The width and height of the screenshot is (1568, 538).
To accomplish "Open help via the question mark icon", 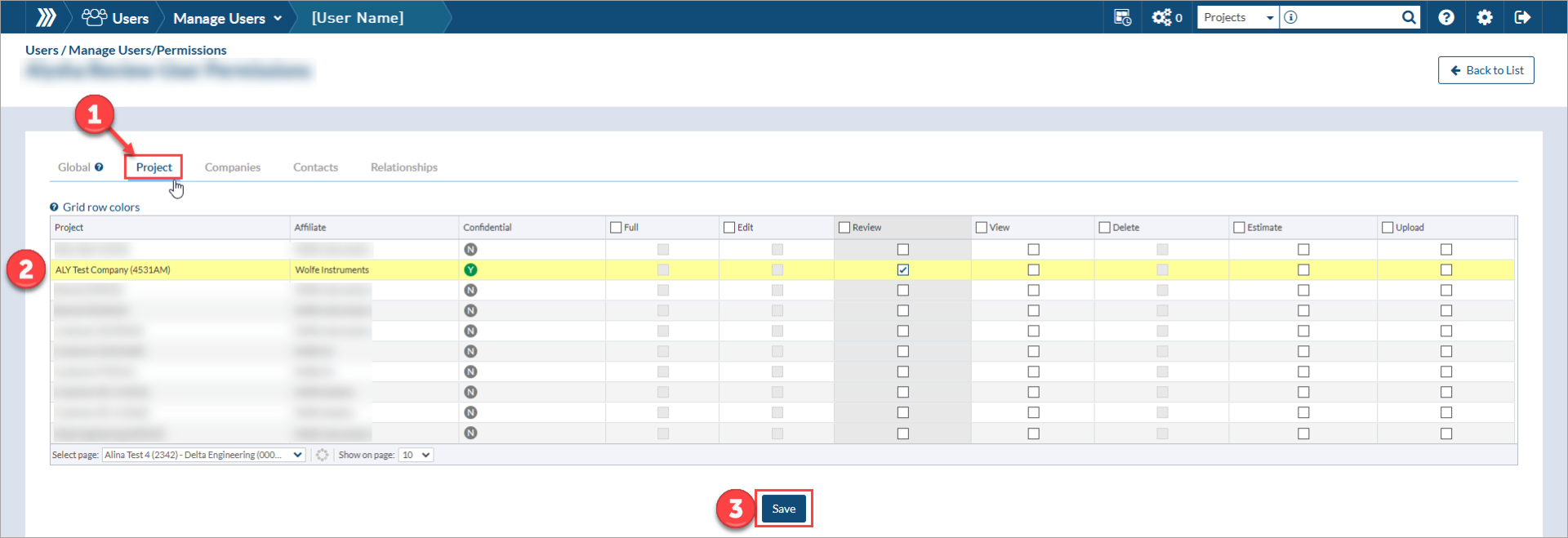I will coord(1445,17).
